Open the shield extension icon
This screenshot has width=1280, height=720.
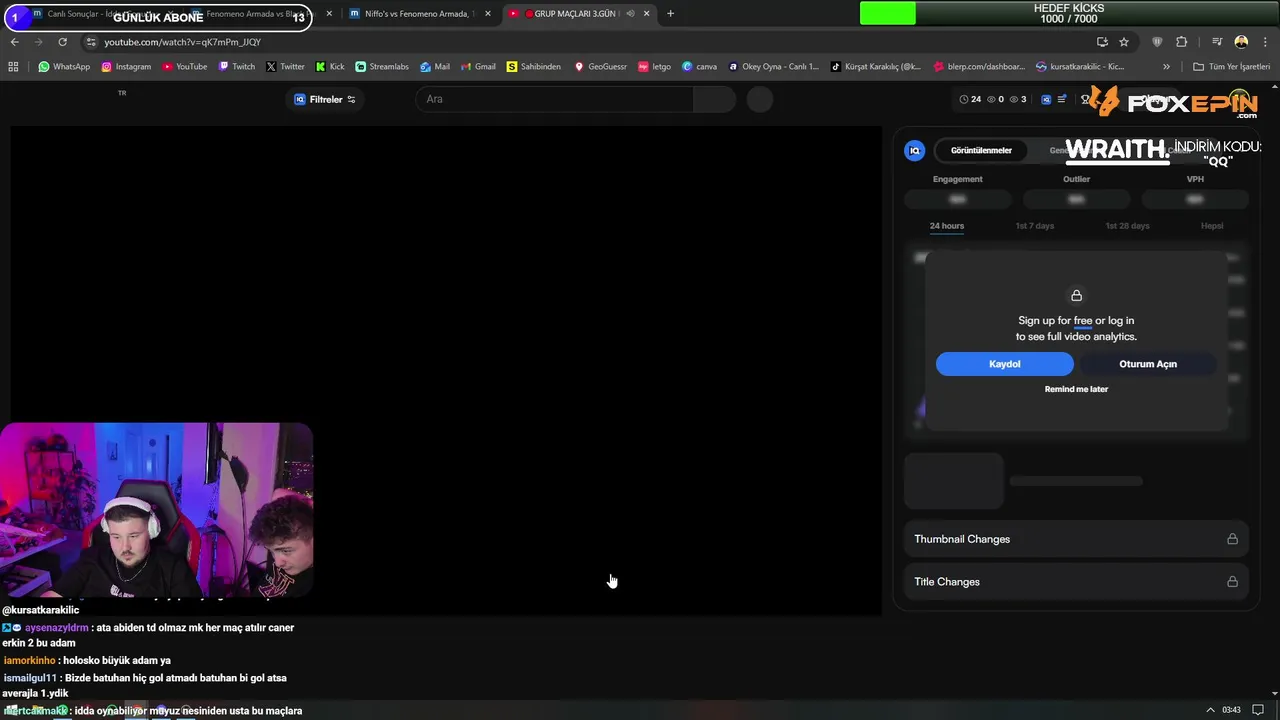click(x=1158, y=42)
